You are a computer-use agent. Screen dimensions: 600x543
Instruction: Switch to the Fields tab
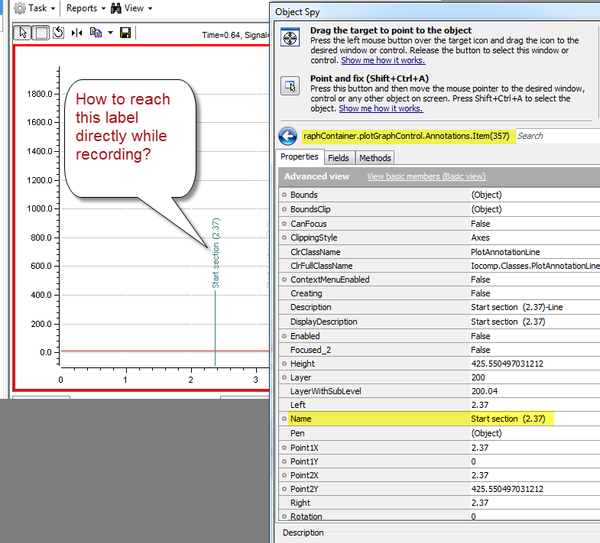click(x=338, y=158)
